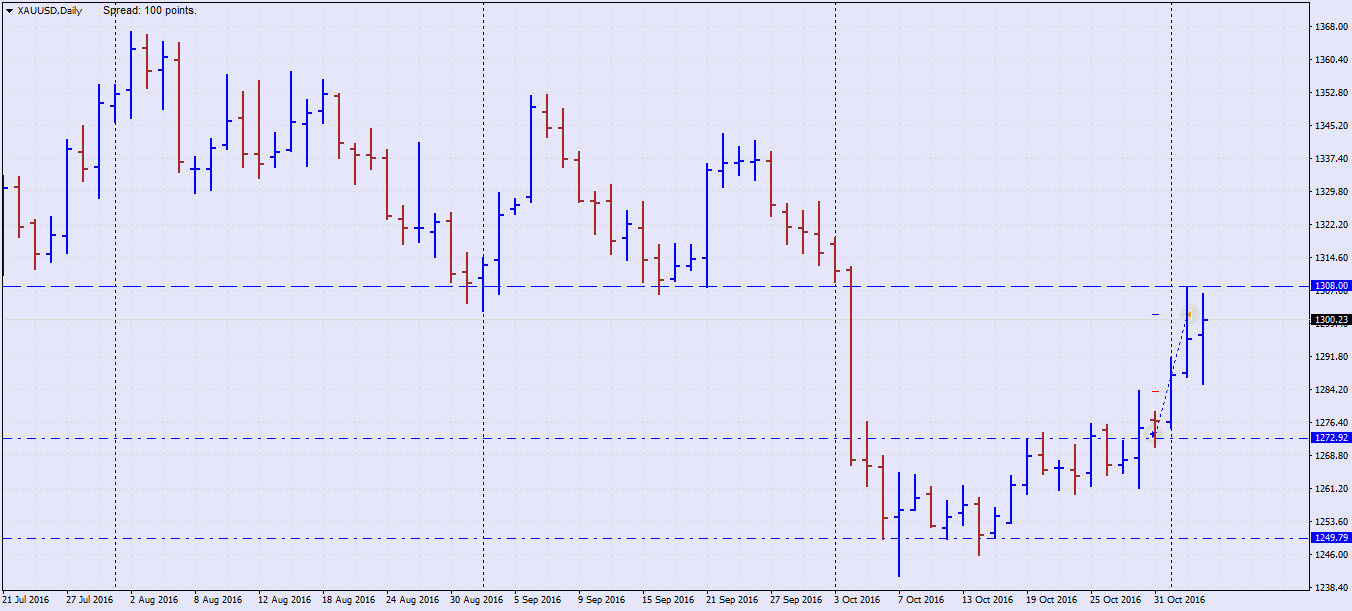Open the triangle dropdown beside XAUUSD,Daily
The width and height of the screenshot is (1352, 611).
pyautogui.click(x=9, y=10)
